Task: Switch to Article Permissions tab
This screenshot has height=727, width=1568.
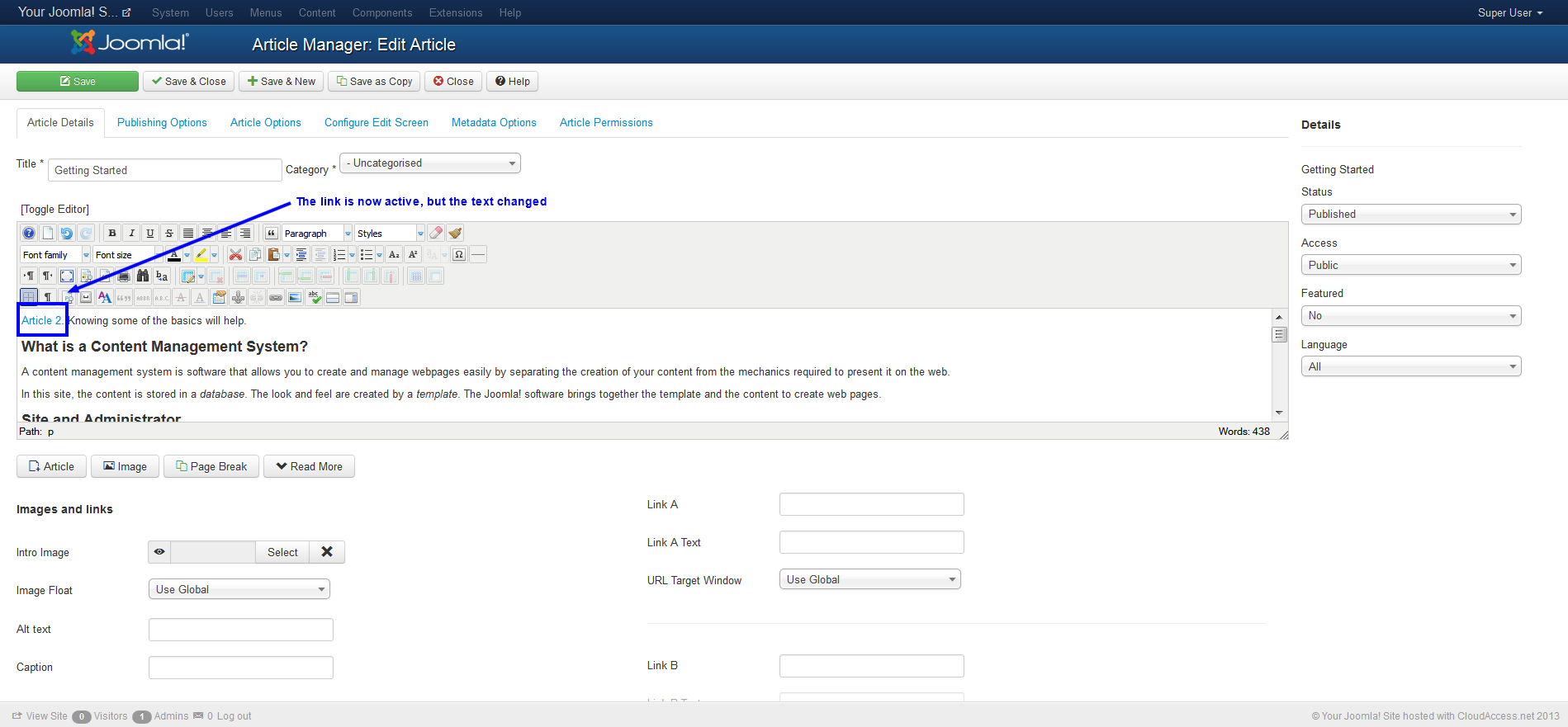Action: (x=606, y=123)
